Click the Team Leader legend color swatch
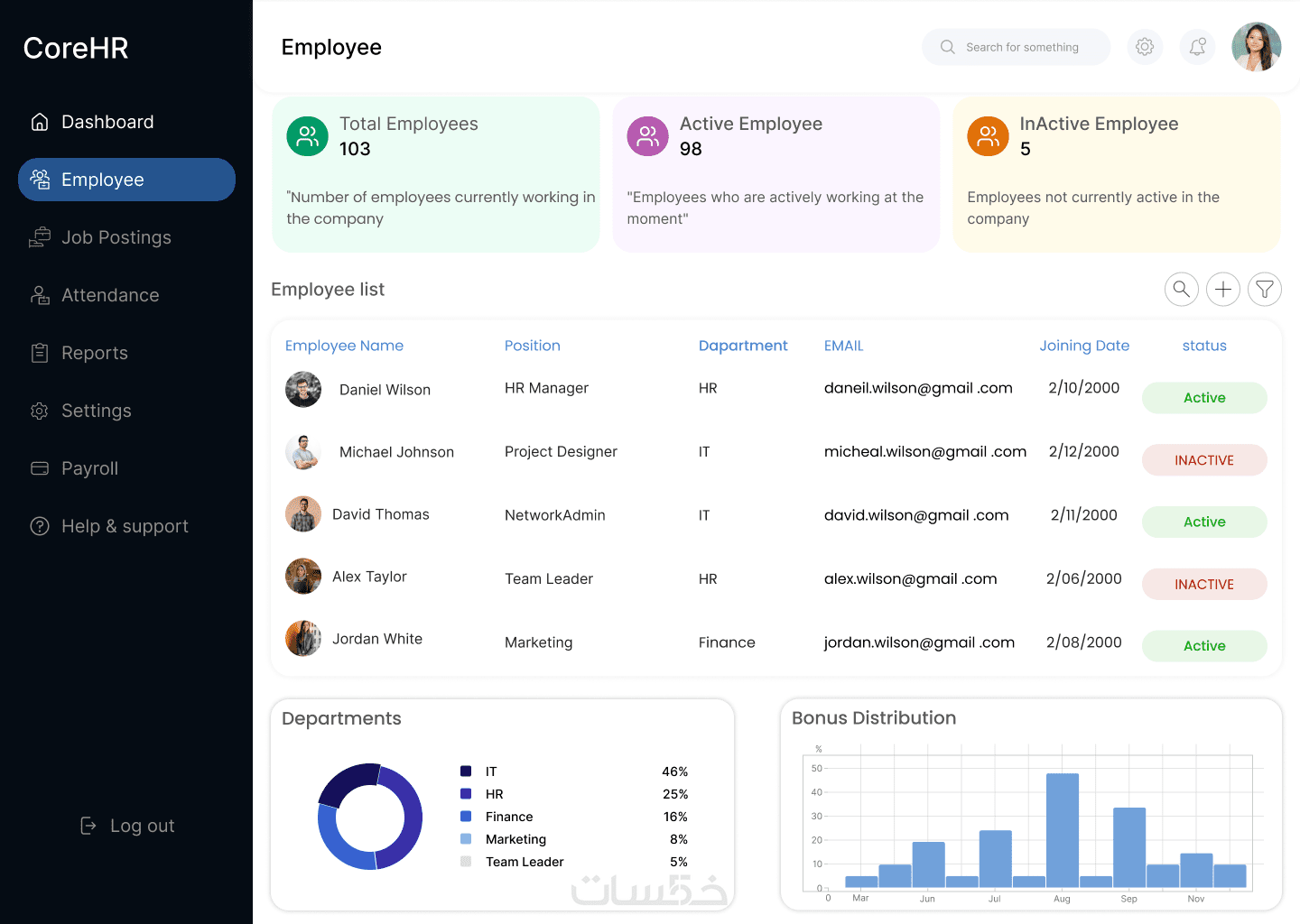Screen dimensions: 1300x924 coord(466,862)
